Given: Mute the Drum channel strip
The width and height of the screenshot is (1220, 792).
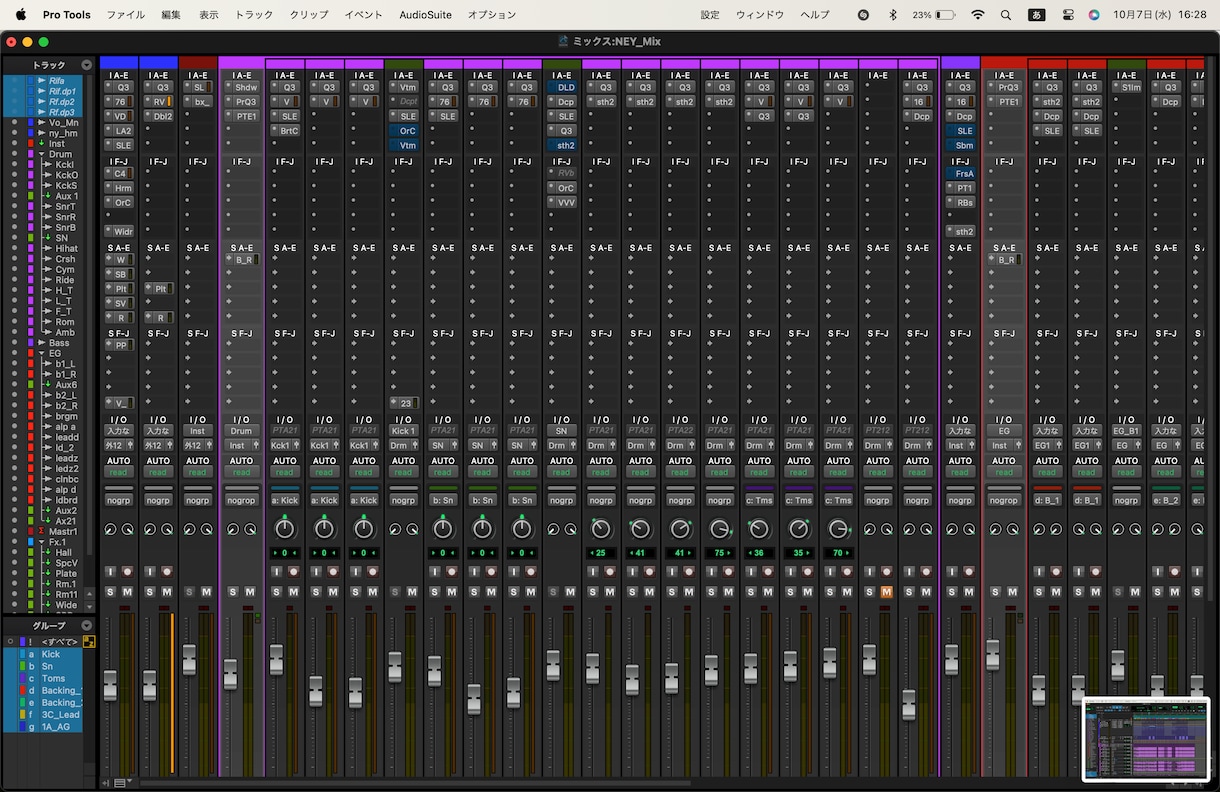Looking at the screenshot, I should coord(250,592).
